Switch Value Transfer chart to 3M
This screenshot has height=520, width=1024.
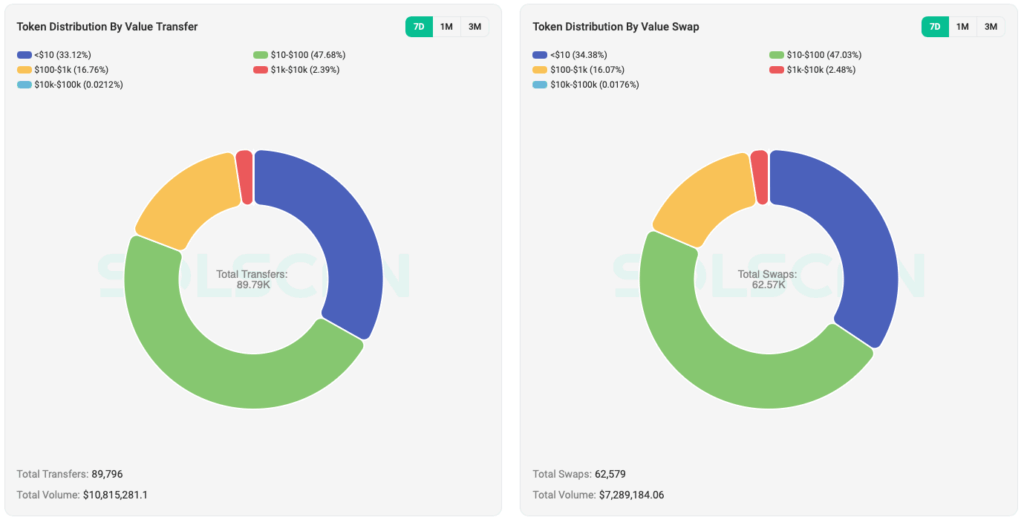click(x=474, y=27)
